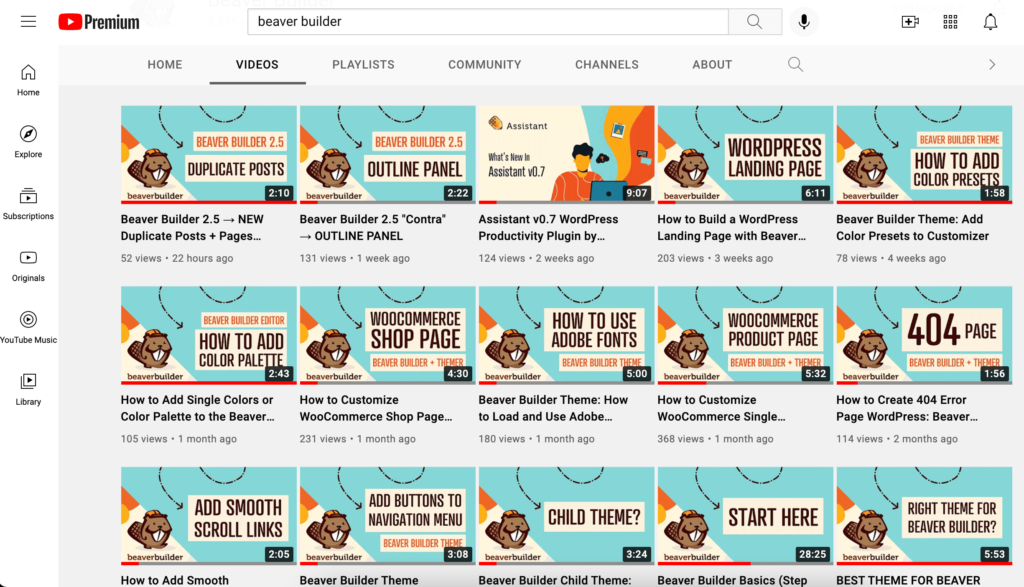
Task: Search within channel using tab magnifier
Action: click(795, 64)
